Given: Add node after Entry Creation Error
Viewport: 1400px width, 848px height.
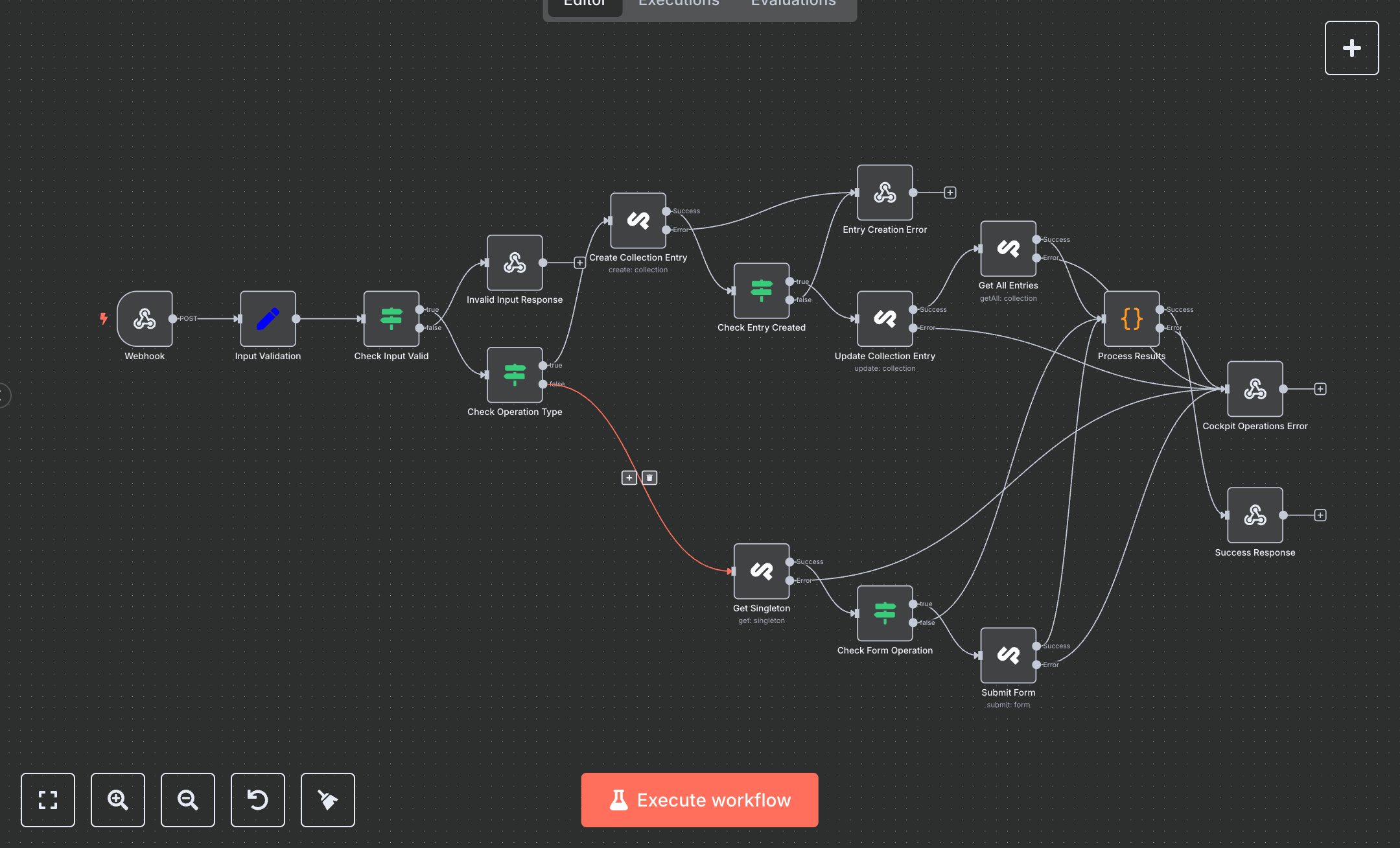Looking at the screenshot, I should 950,193.
